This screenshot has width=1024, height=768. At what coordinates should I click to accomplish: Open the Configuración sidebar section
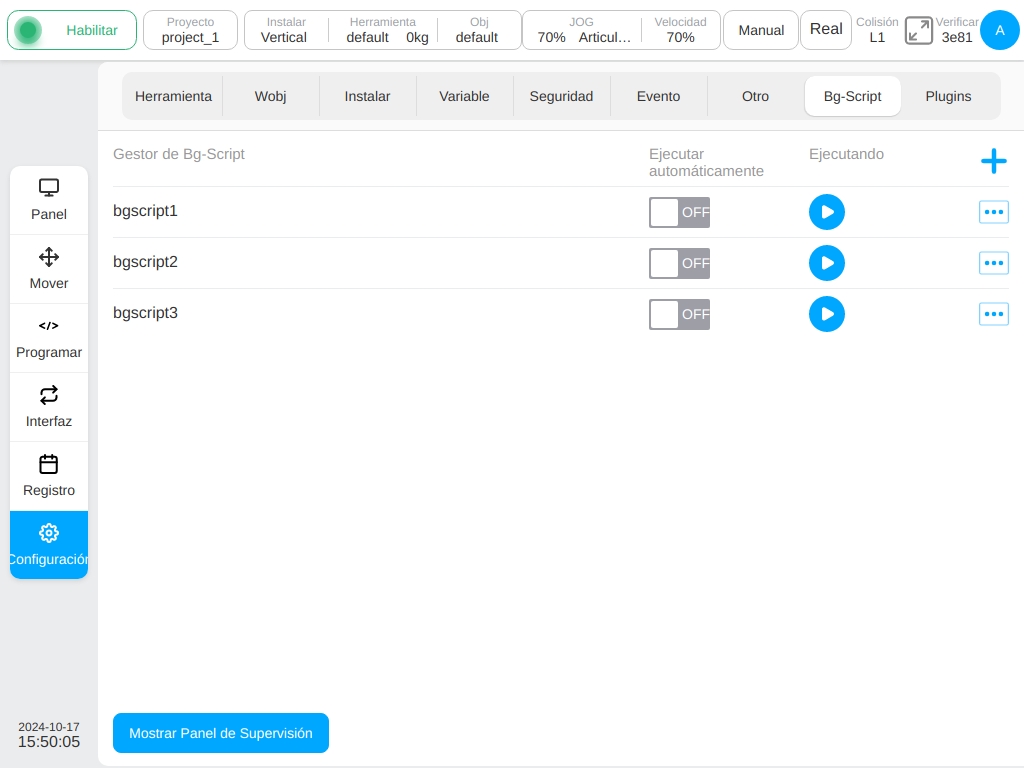pos(49,545)
